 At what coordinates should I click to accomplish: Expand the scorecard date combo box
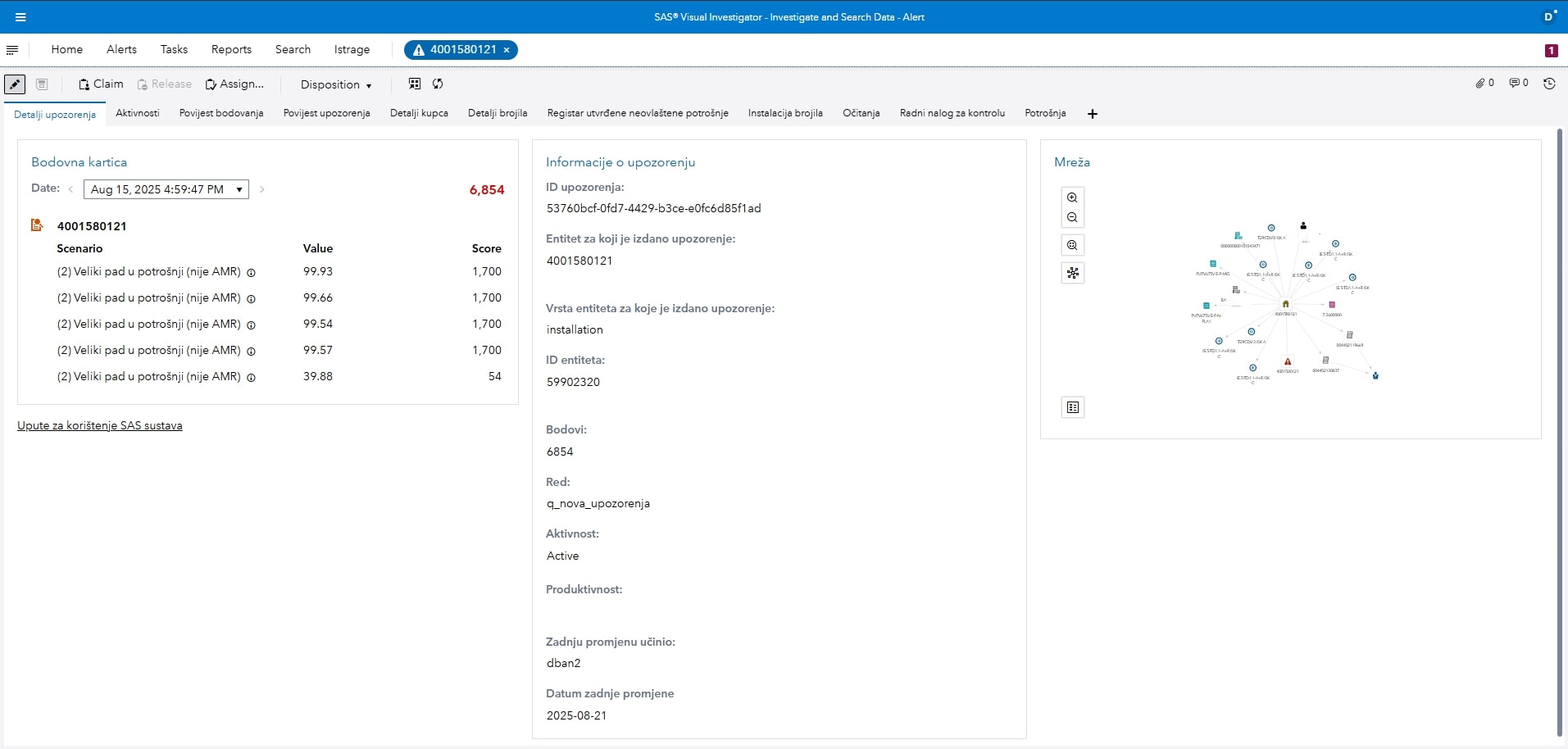coord(239,189)
